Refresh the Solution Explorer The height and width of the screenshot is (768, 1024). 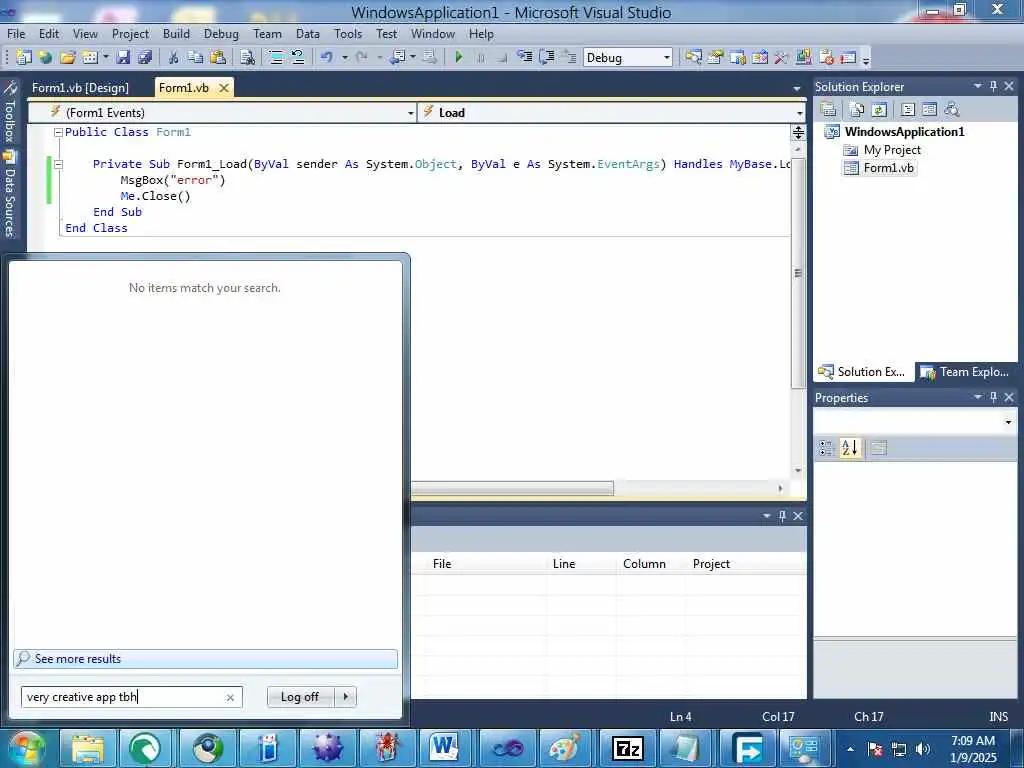click(x=879, y=110)
